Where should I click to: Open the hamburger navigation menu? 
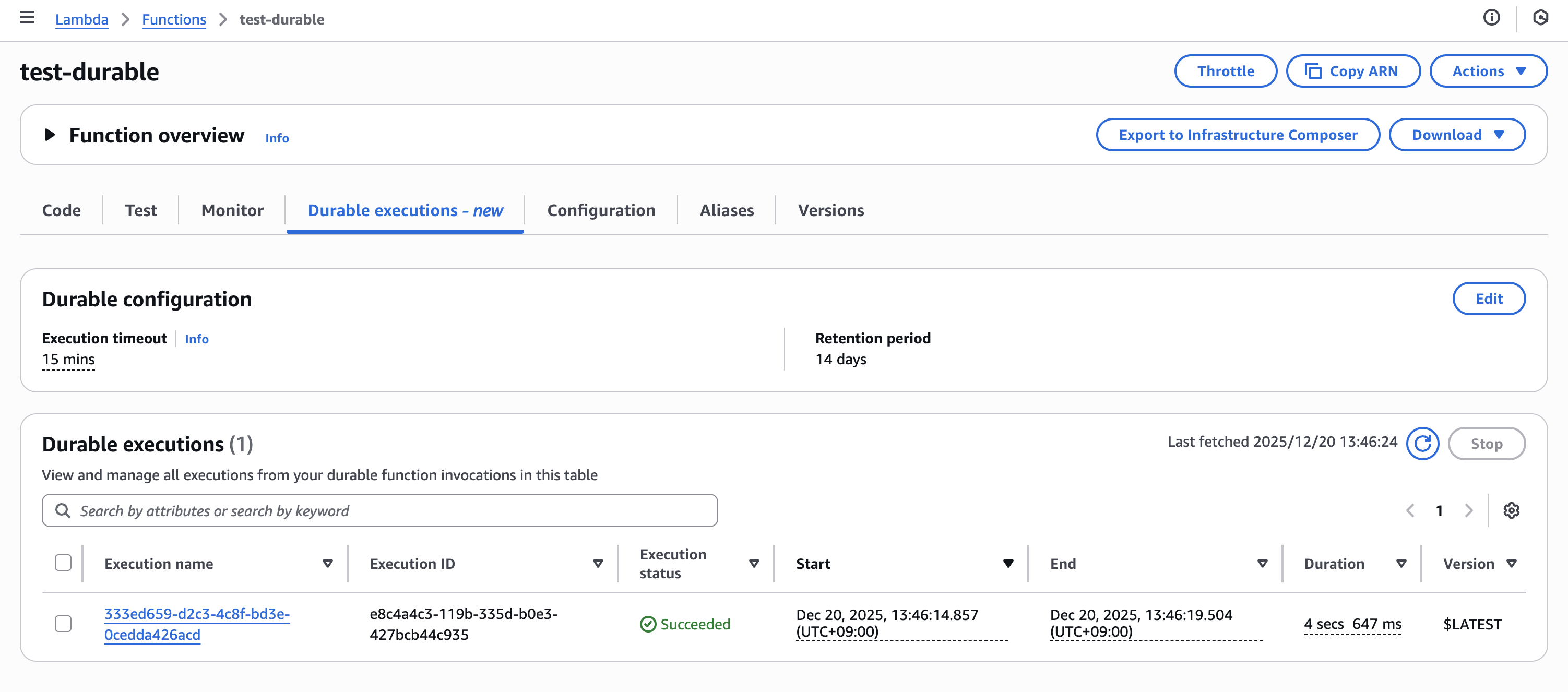click(x=27, y=18)
